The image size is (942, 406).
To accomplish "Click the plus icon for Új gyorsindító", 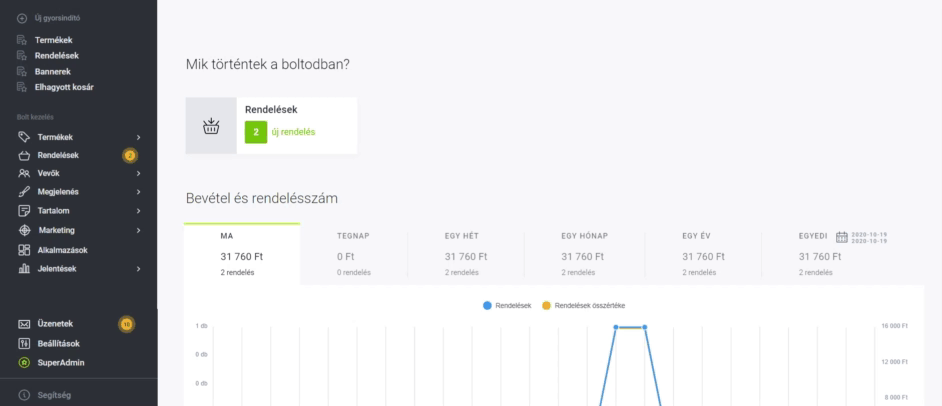I will (22, 18).
